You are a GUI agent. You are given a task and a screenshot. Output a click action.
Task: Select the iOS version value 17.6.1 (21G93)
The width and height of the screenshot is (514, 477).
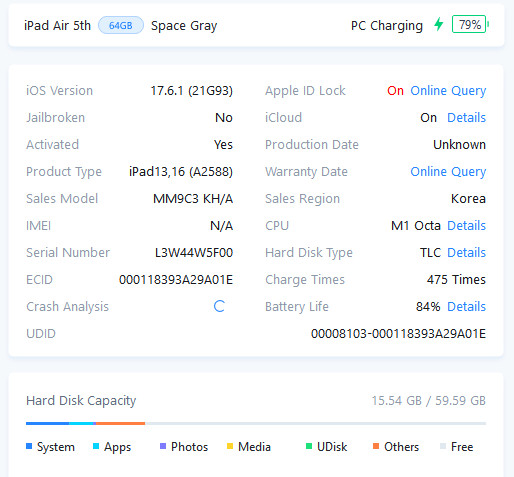[192, 91]
